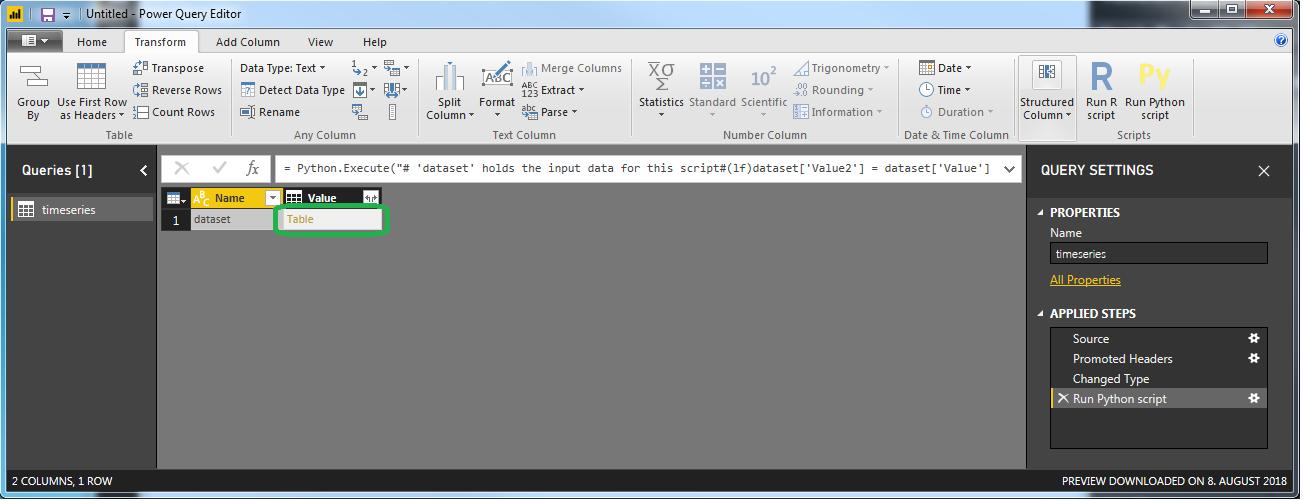Close the Query Settings pane
The height and width of the screenshot is (501, 1303).
pyautogui.click(x=1264, y=171)
